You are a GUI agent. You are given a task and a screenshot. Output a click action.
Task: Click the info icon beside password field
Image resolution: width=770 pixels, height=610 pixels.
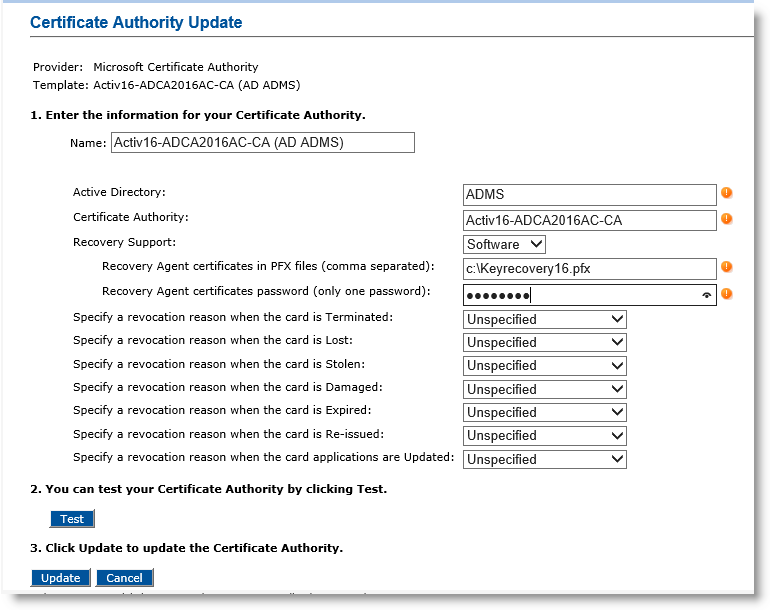click(727, 294)
